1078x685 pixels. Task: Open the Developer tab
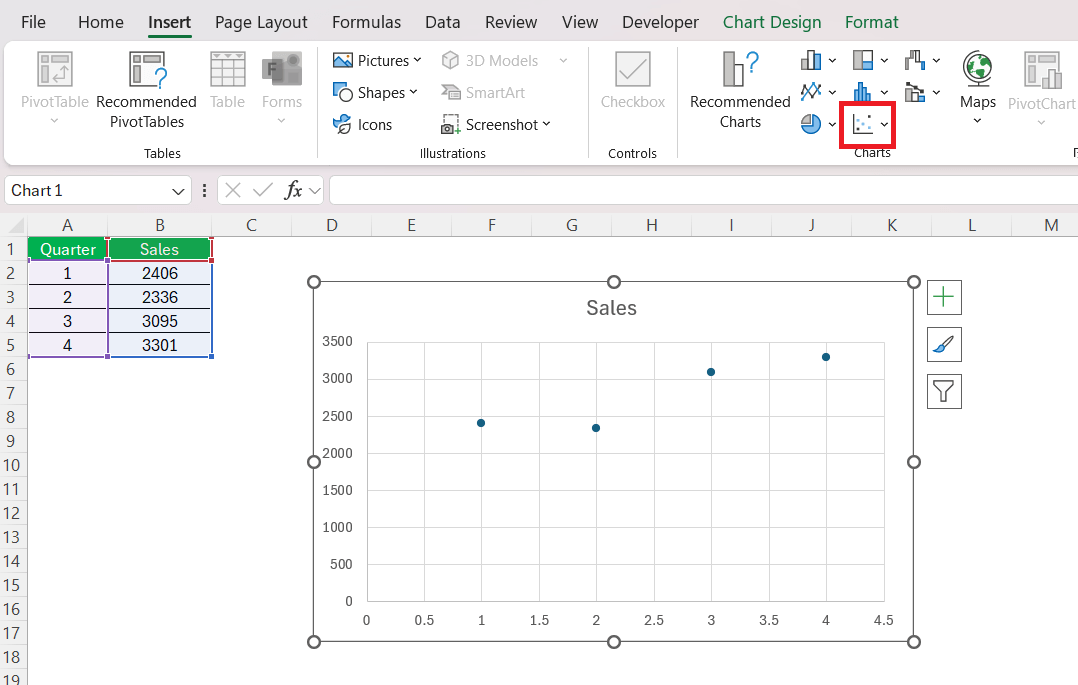click(660, 22)
